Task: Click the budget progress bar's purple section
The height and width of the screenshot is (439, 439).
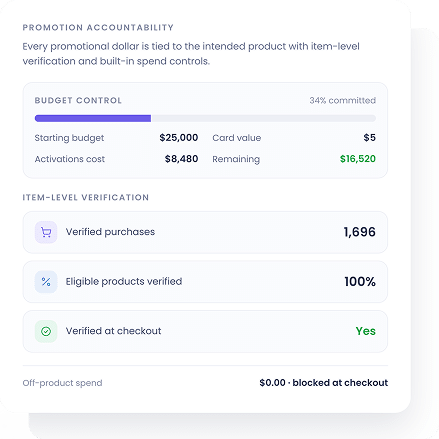Action: [93, 118]
